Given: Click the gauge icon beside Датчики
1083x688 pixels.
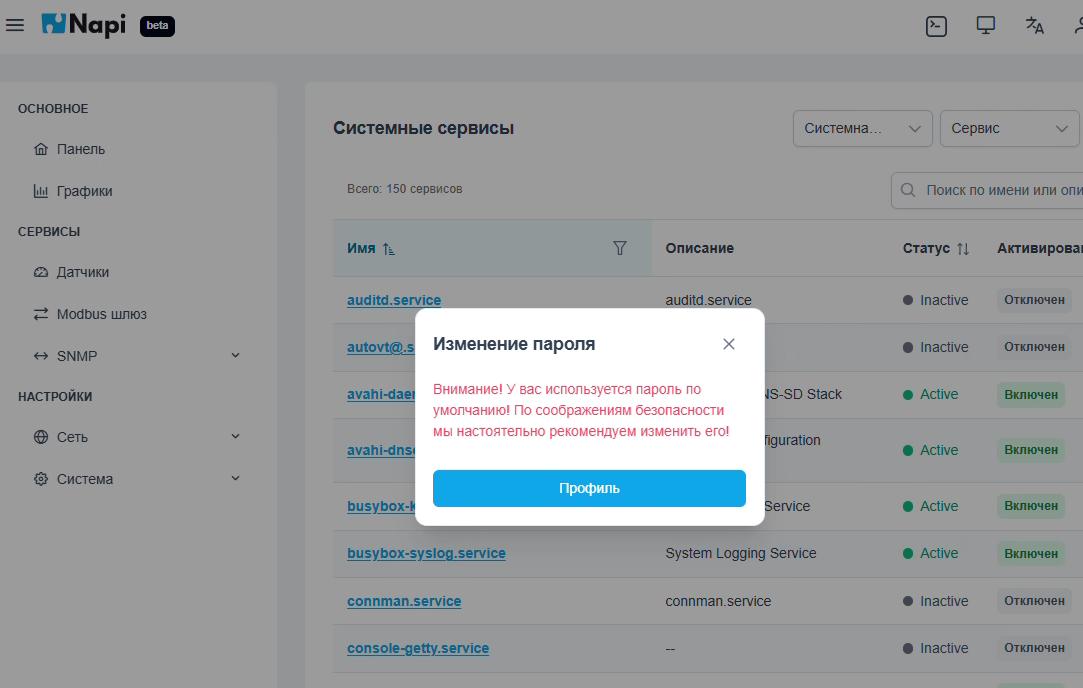Looking at the screenshot, I should 41,272.
